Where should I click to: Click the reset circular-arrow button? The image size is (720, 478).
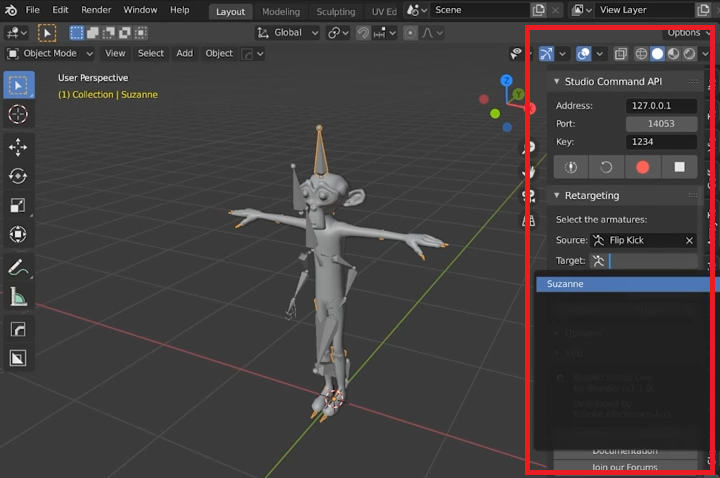pos(606,167)
